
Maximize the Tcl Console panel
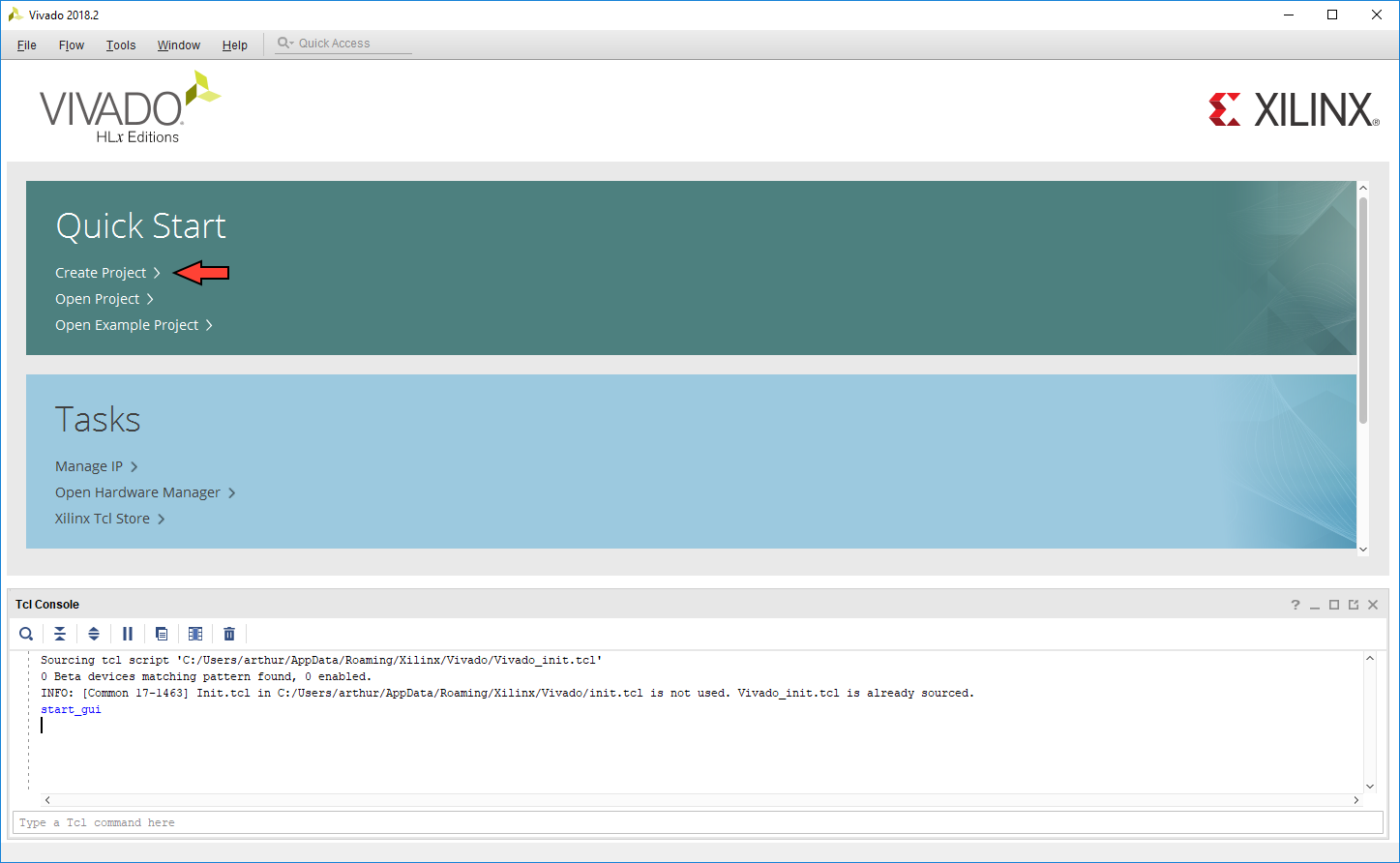pos(1334,605)
